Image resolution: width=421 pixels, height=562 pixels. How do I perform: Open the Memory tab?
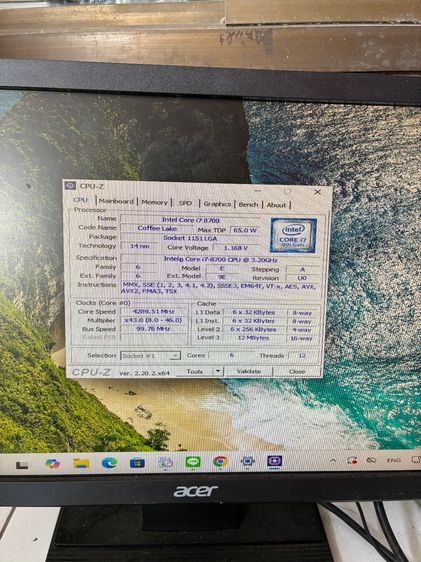[154, 202]
